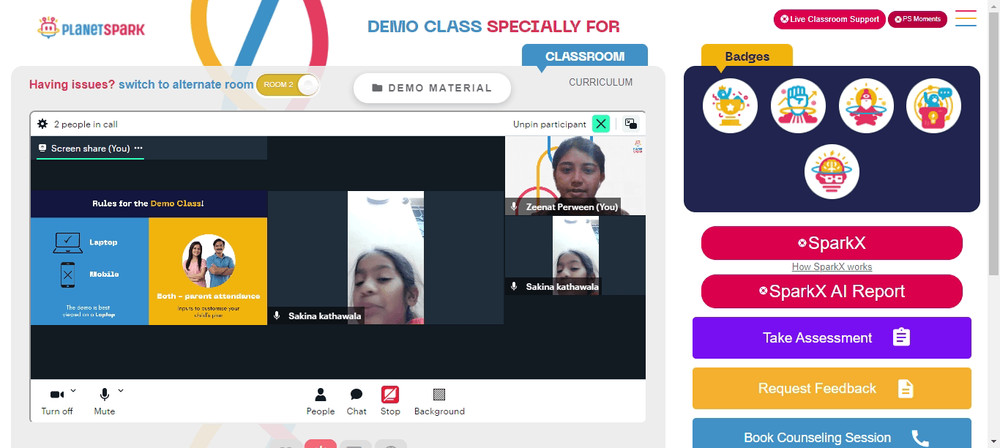Click the switch to alternate room text

[186, 85]
